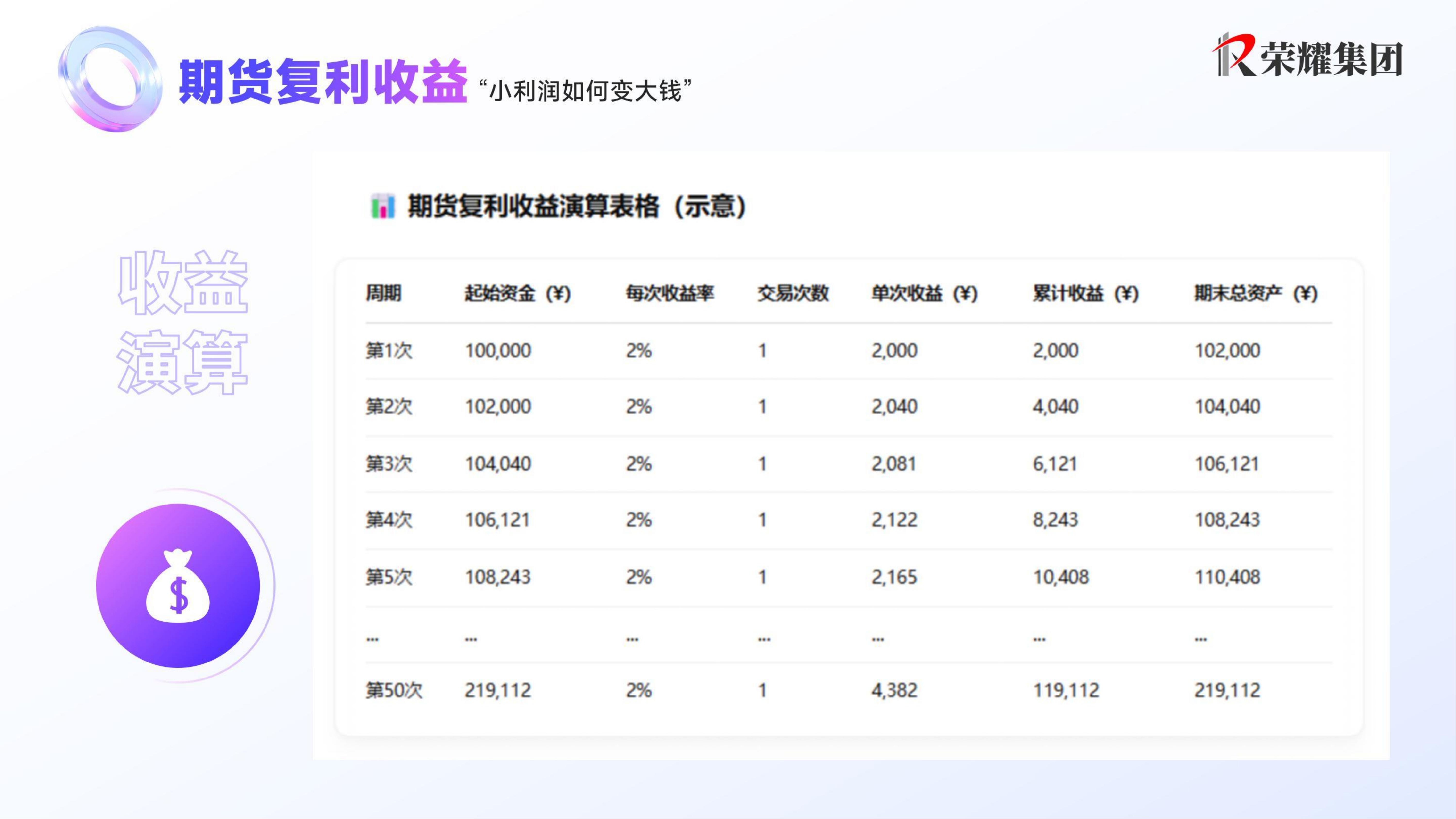Click the 2% rate in 第1次 row

639,351
